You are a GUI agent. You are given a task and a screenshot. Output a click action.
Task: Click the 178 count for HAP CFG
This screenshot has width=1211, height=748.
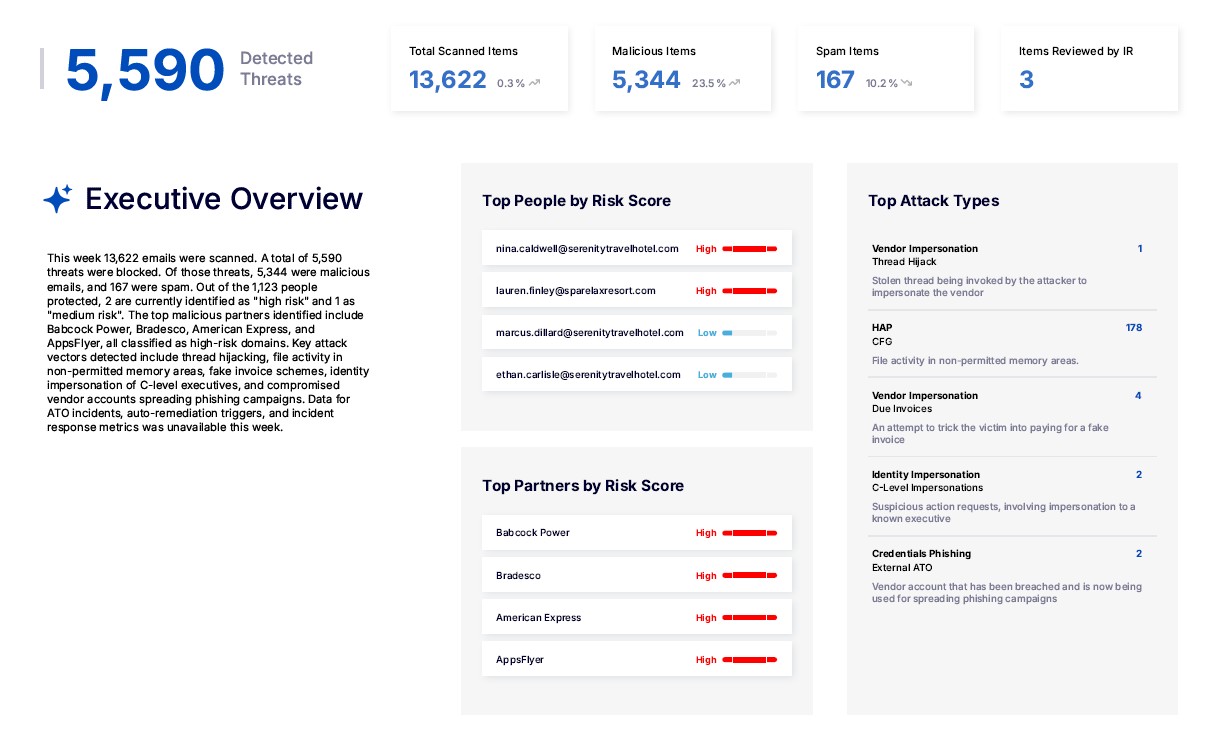pyautogui.click(x=1133, y=328)
